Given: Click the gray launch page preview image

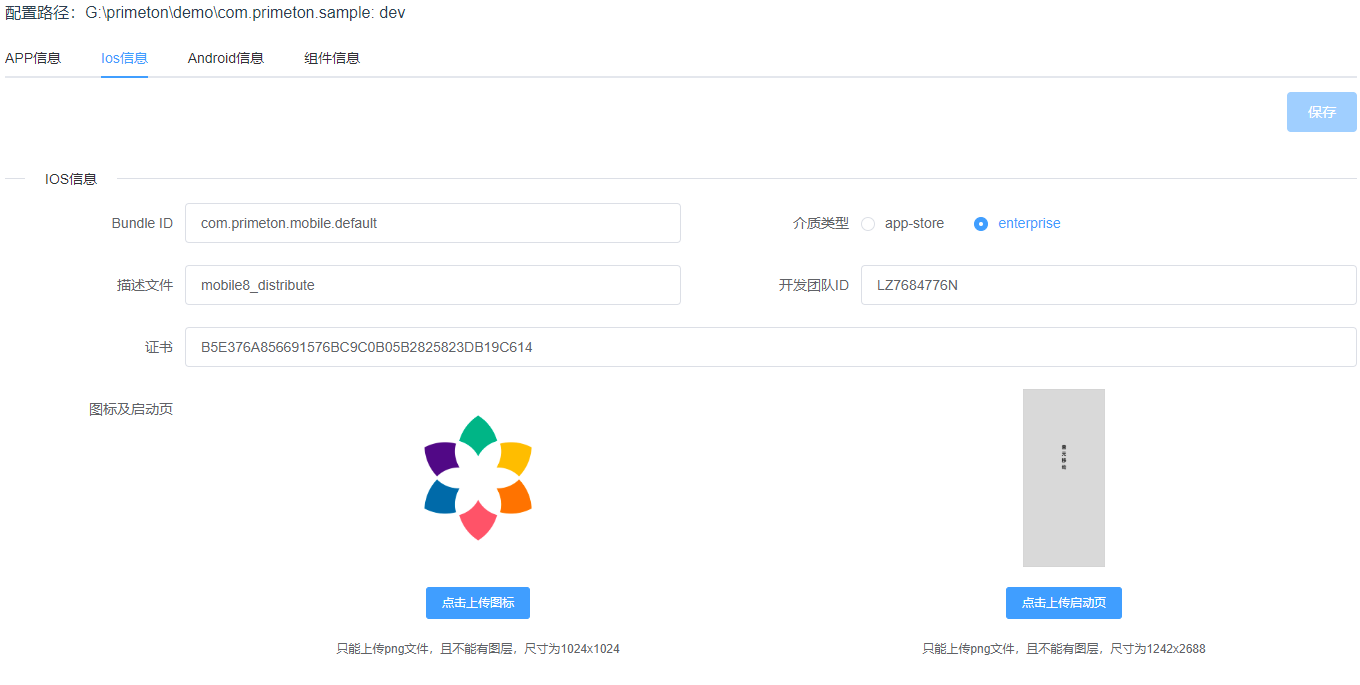Looking at the screenshot, I should pos(1063,478).
